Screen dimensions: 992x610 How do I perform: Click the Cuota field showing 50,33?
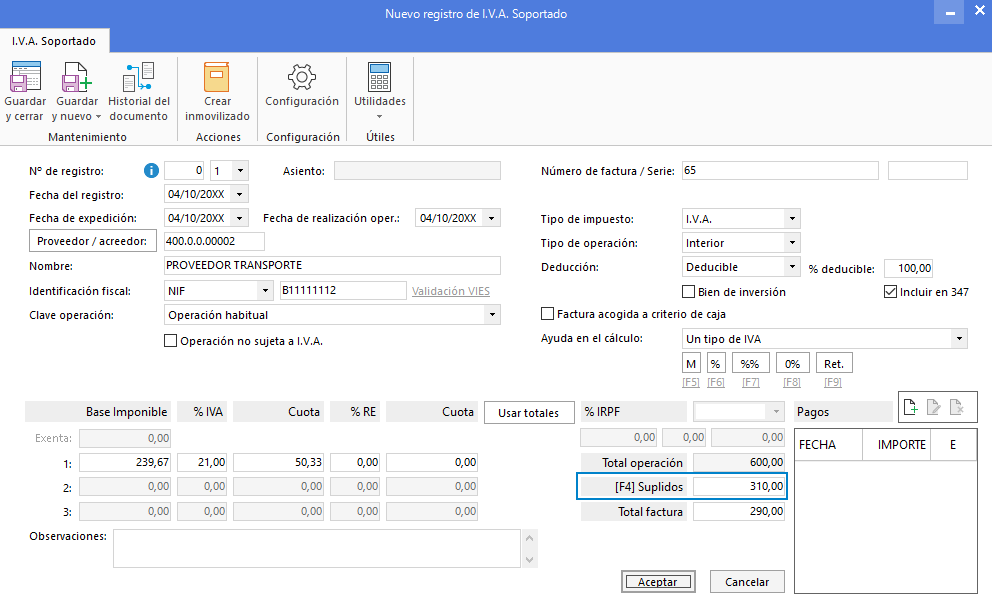[x=278, y=463]
